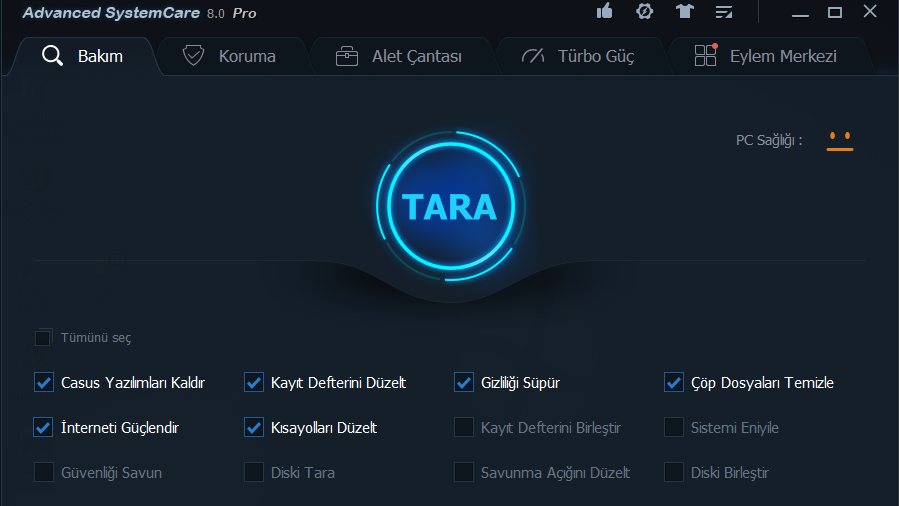Screen dimensions: 899x506
Task: Open the skin t-shirt icon
Action: (x=685, y=11)
